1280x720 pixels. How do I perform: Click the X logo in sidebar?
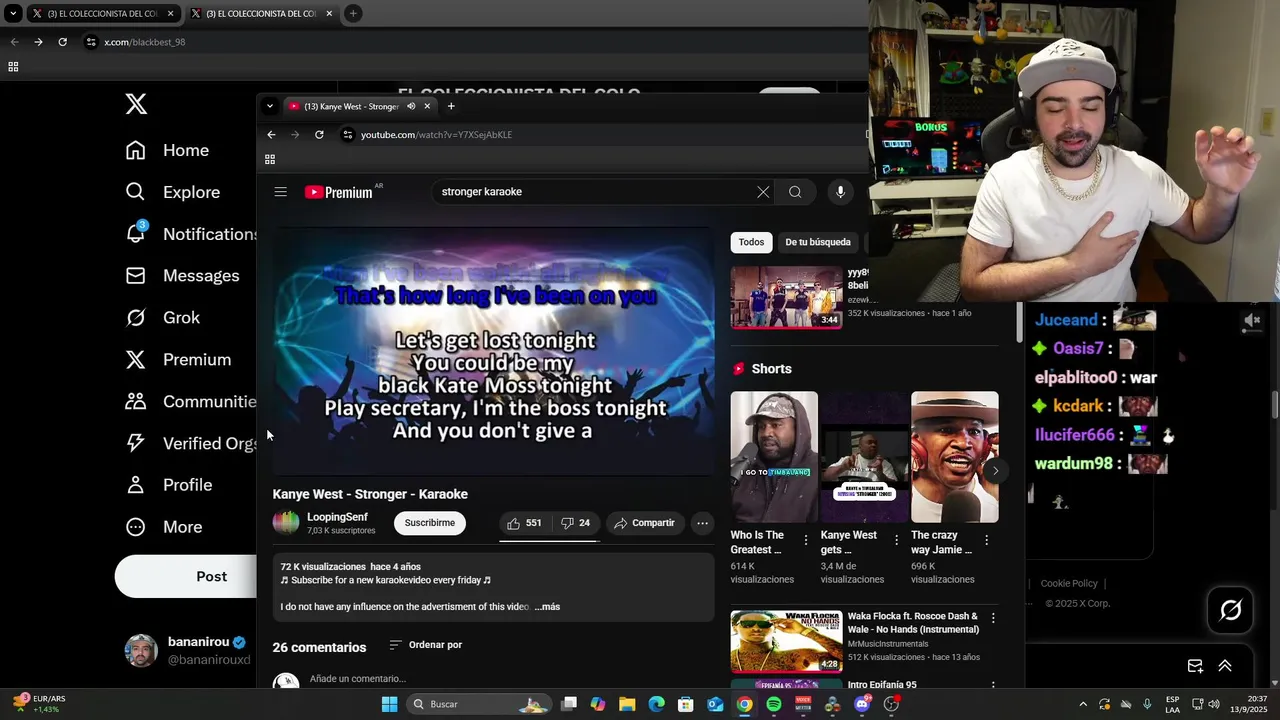tap(136, 104)
